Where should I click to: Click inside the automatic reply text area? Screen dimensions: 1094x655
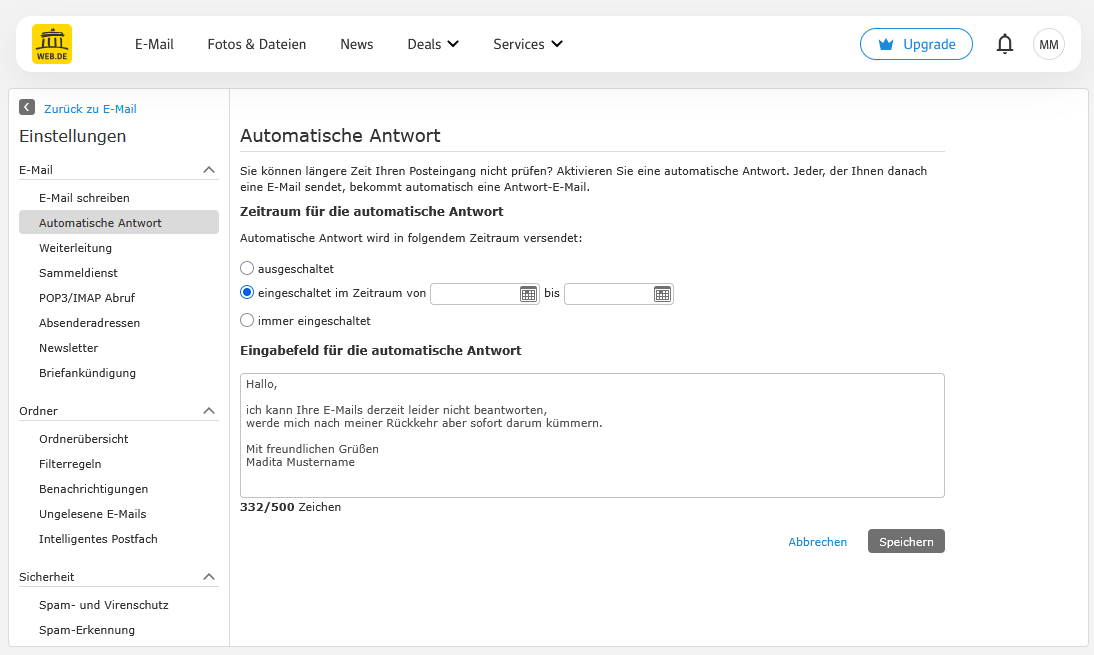pos(590,435)
